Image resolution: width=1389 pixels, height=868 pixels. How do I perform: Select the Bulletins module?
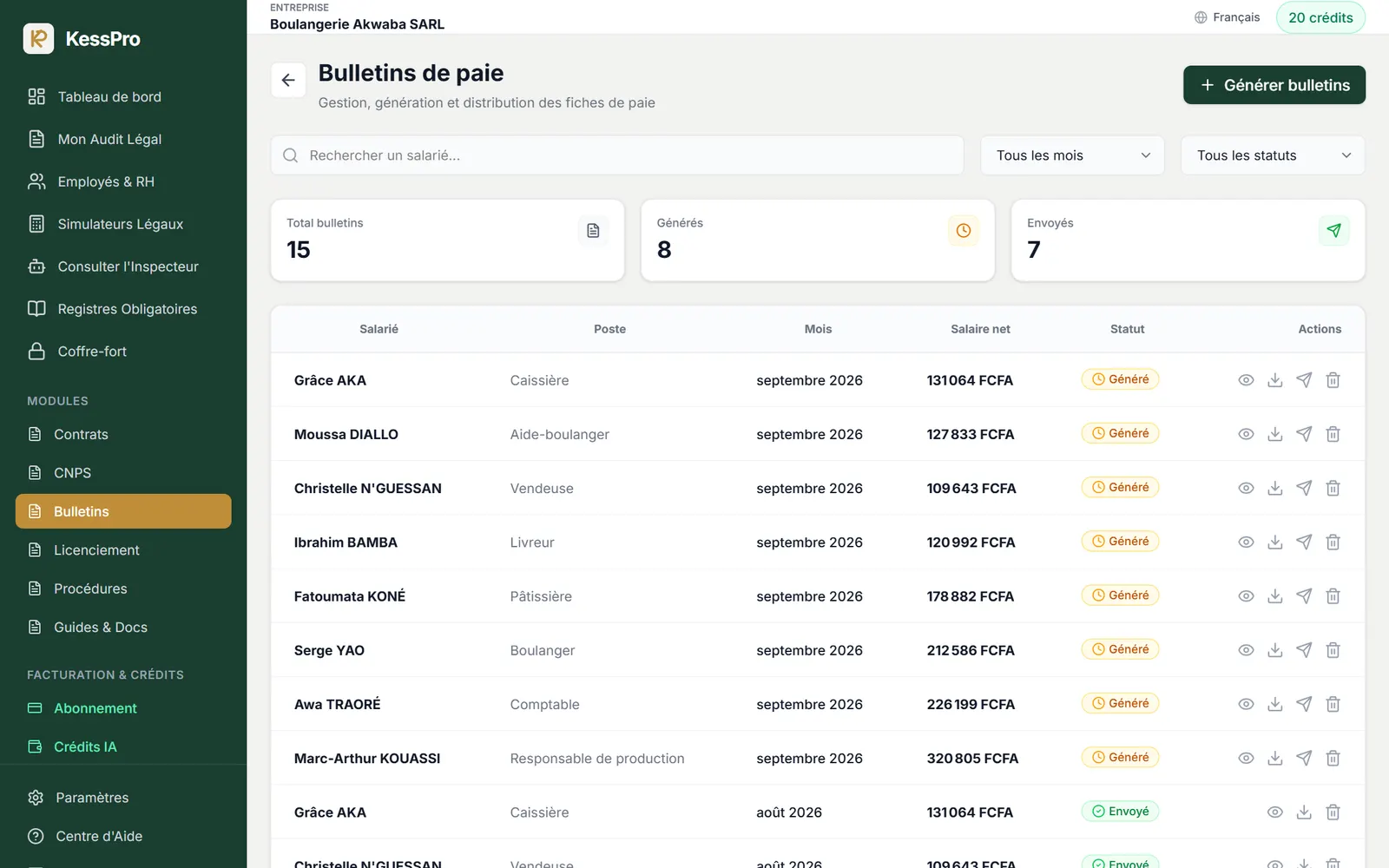(123, 511)
